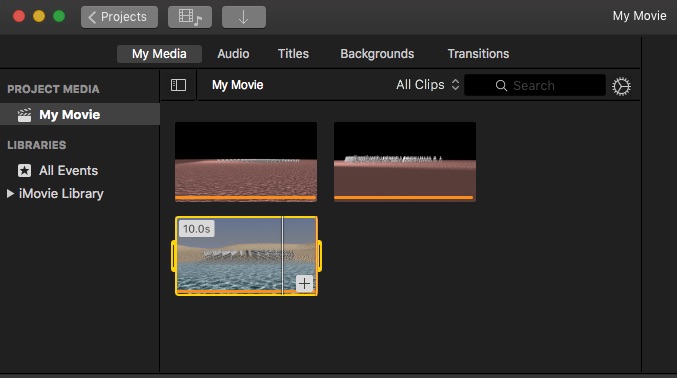Select iMovie Library in the sidebar
The height and width of the screenshot is (378, 677).
click(61, 194)
